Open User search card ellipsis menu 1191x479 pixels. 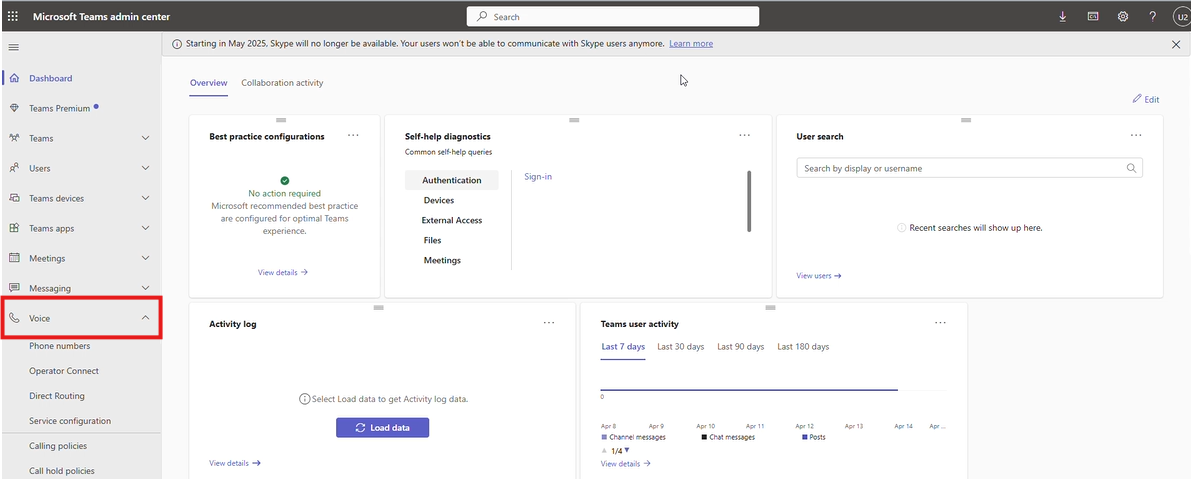pyautogui.click(x=1136, y=135)
